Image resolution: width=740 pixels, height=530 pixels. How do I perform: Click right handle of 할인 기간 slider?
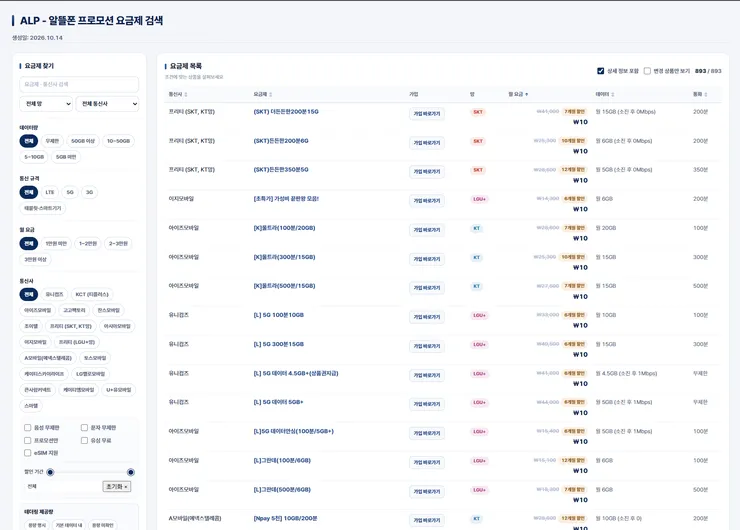pyautogui.click(x=131, y=472)
